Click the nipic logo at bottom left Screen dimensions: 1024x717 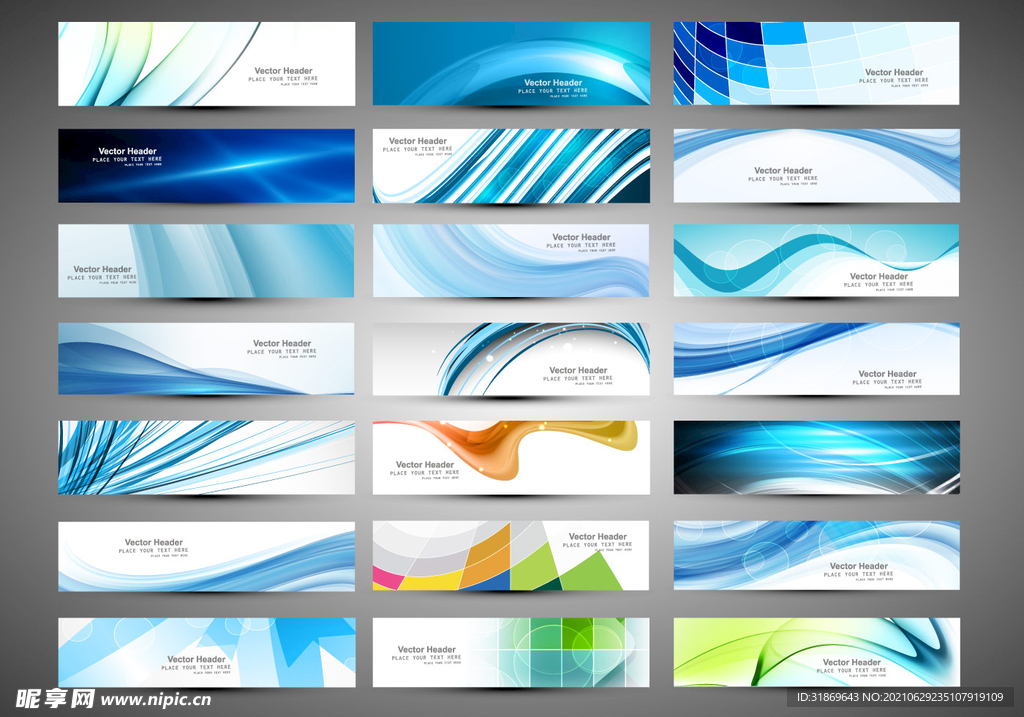point(48,698)
